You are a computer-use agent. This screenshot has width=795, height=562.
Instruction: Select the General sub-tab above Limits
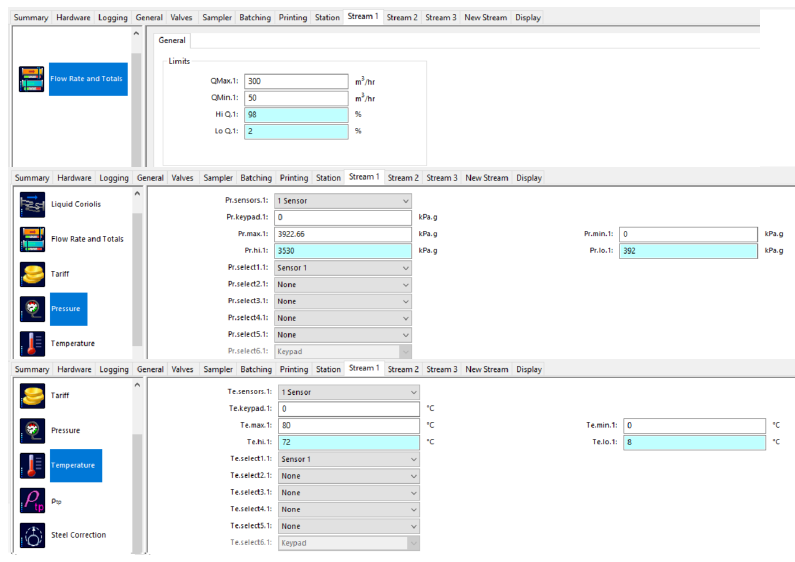[x=172, y=41]
